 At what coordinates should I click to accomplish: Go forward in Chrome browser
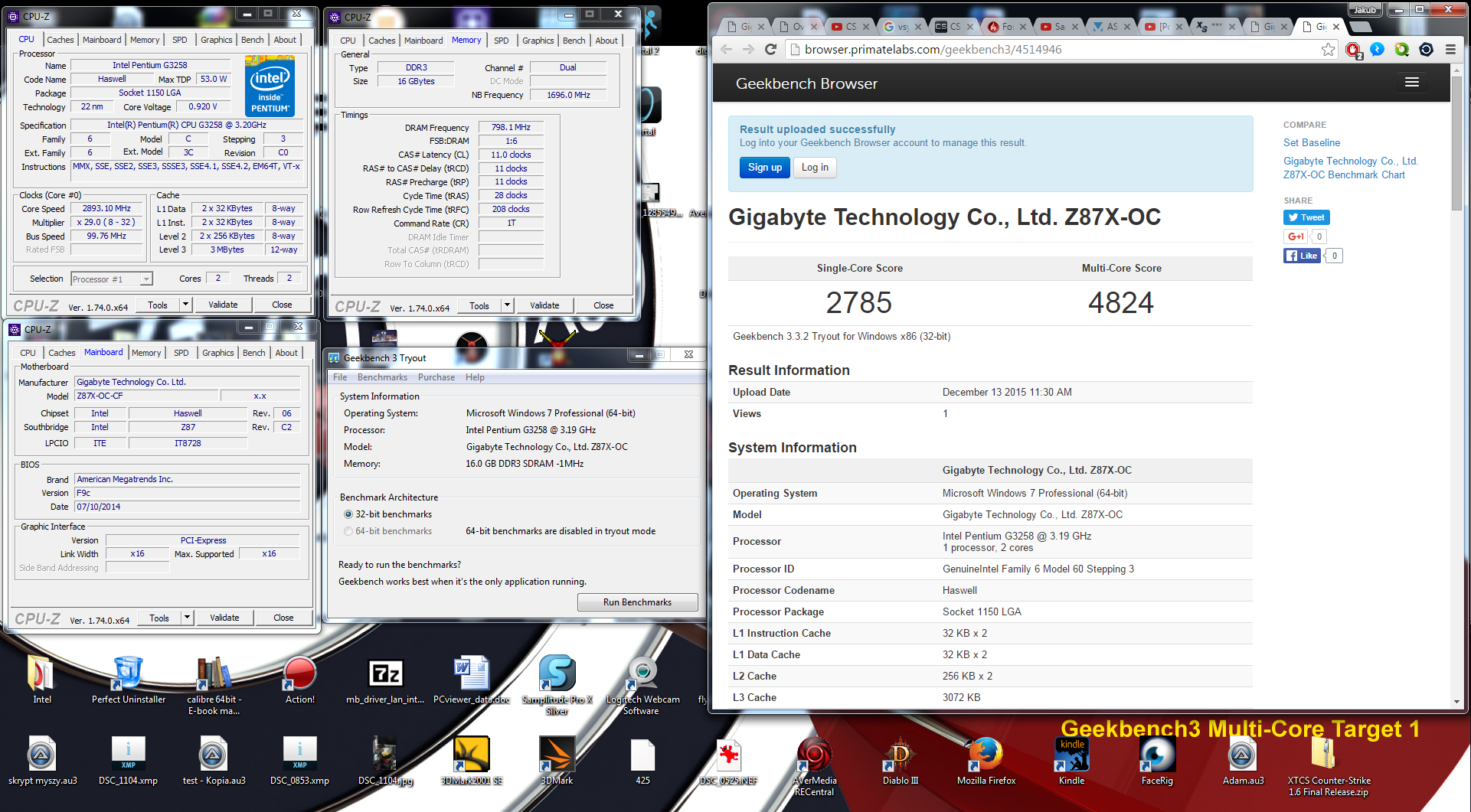749,50
